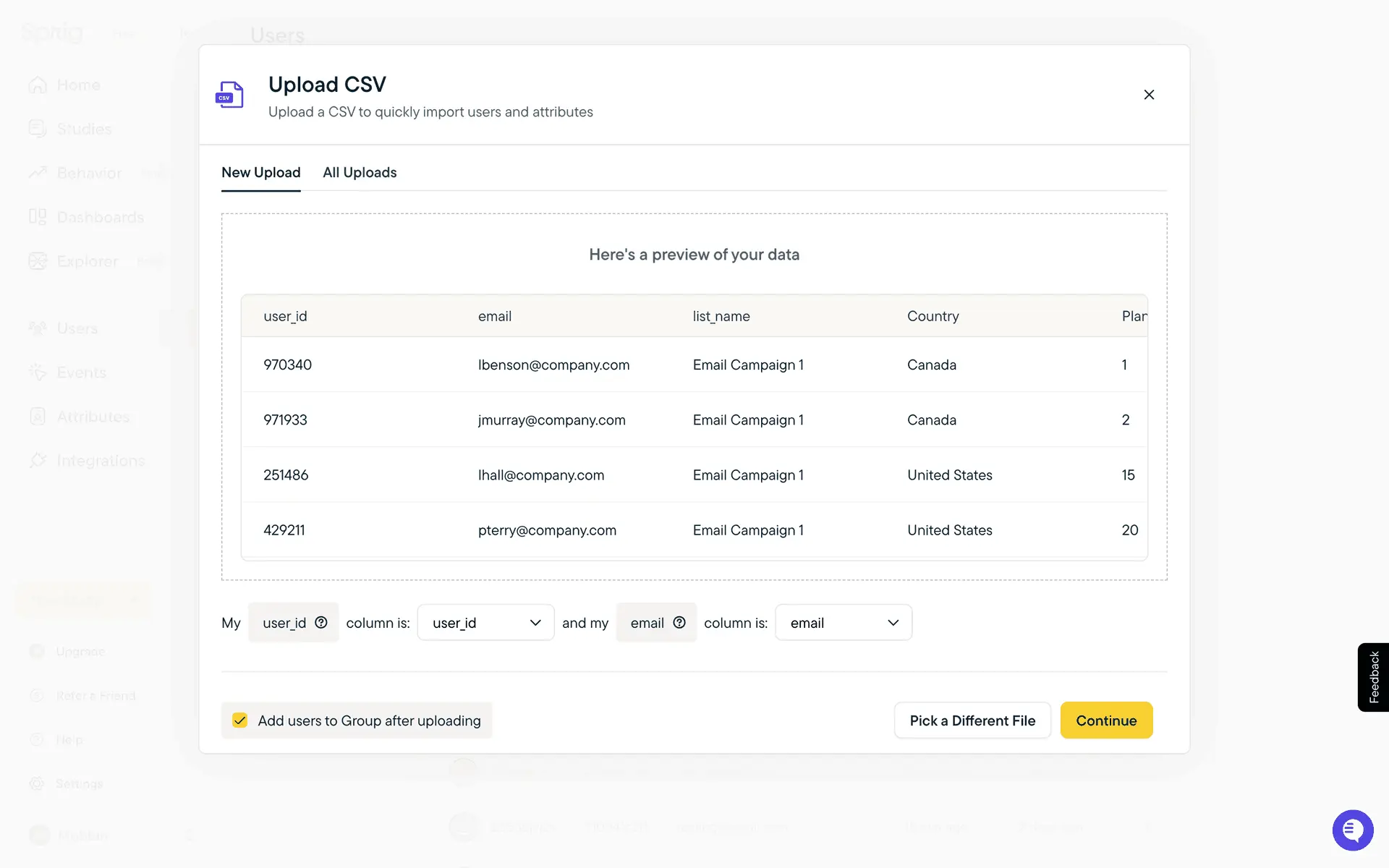1389x868 pixels.
Task: Switch to the All Uploads tab
Action: [360, 173]
